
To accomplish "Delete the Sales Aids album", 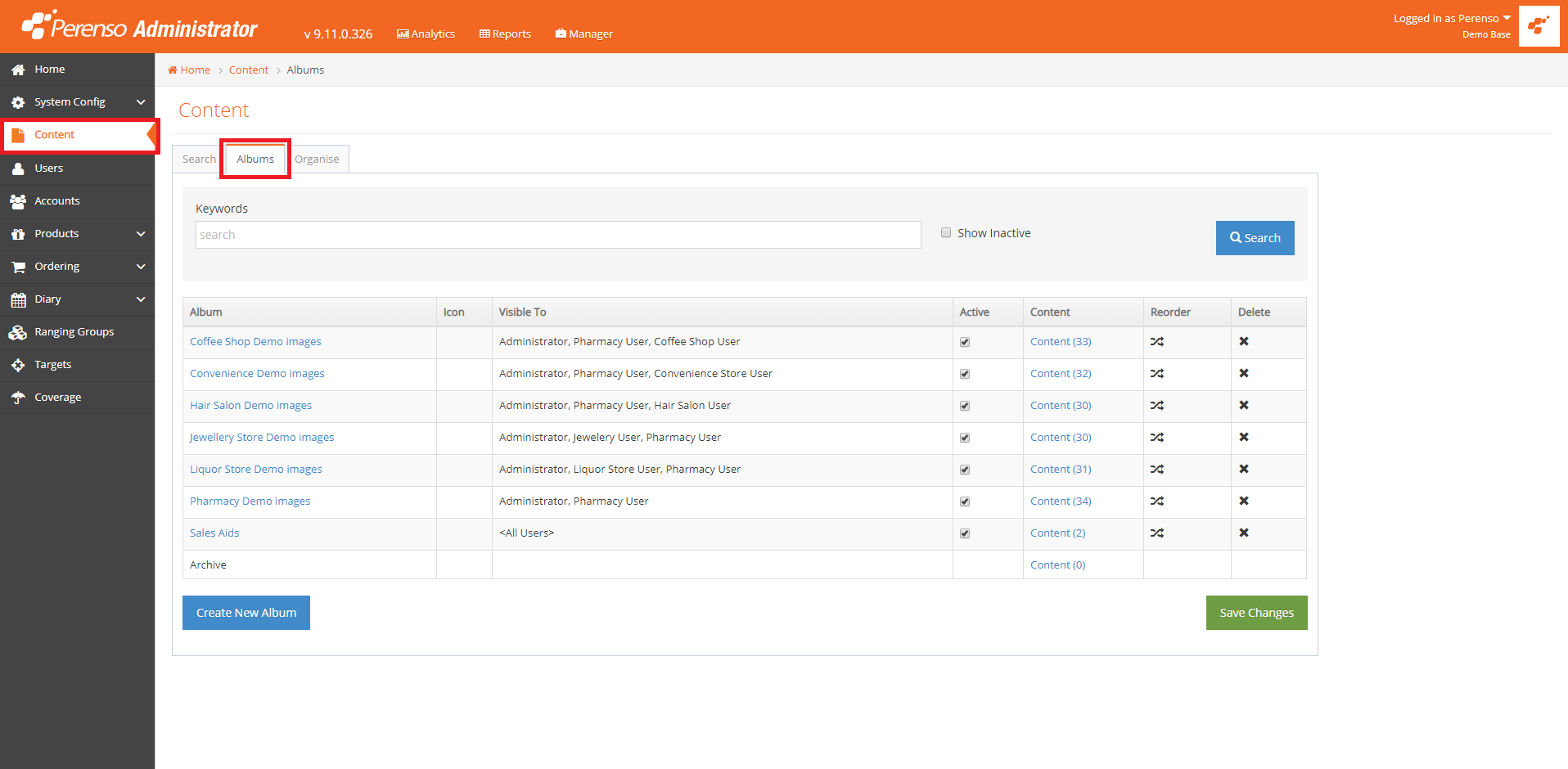I will tap(1244, 533).
